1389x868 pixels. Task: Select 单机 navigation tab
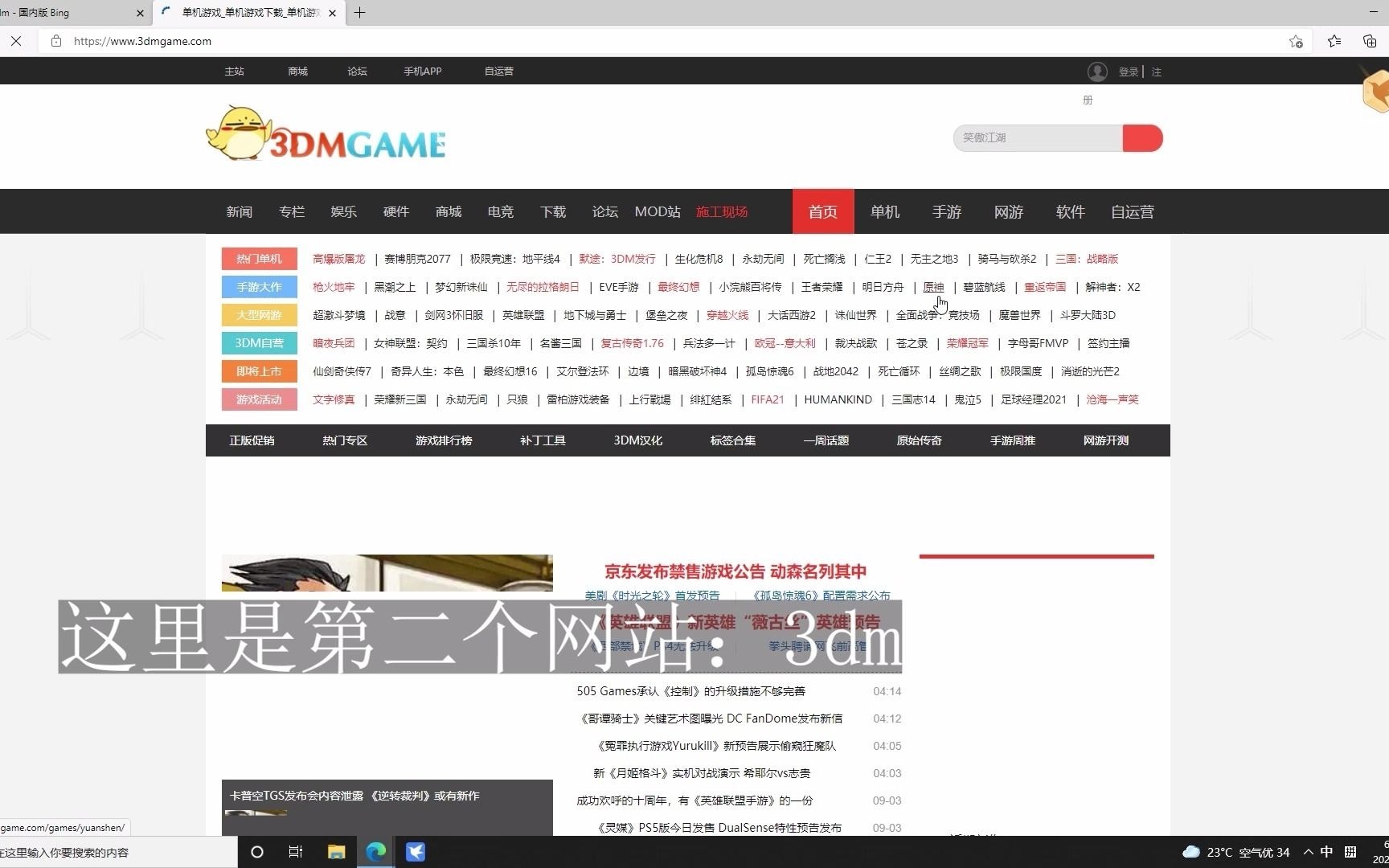(885, 211)
